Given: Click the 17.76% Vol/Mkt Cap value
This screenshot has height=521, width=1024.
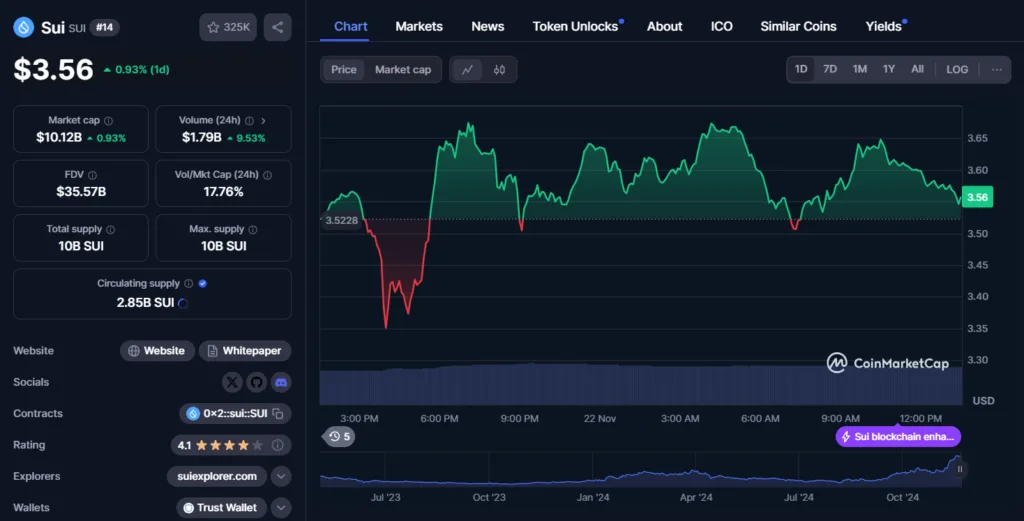Looking at the screenshot, I should (x=223, y=192).
